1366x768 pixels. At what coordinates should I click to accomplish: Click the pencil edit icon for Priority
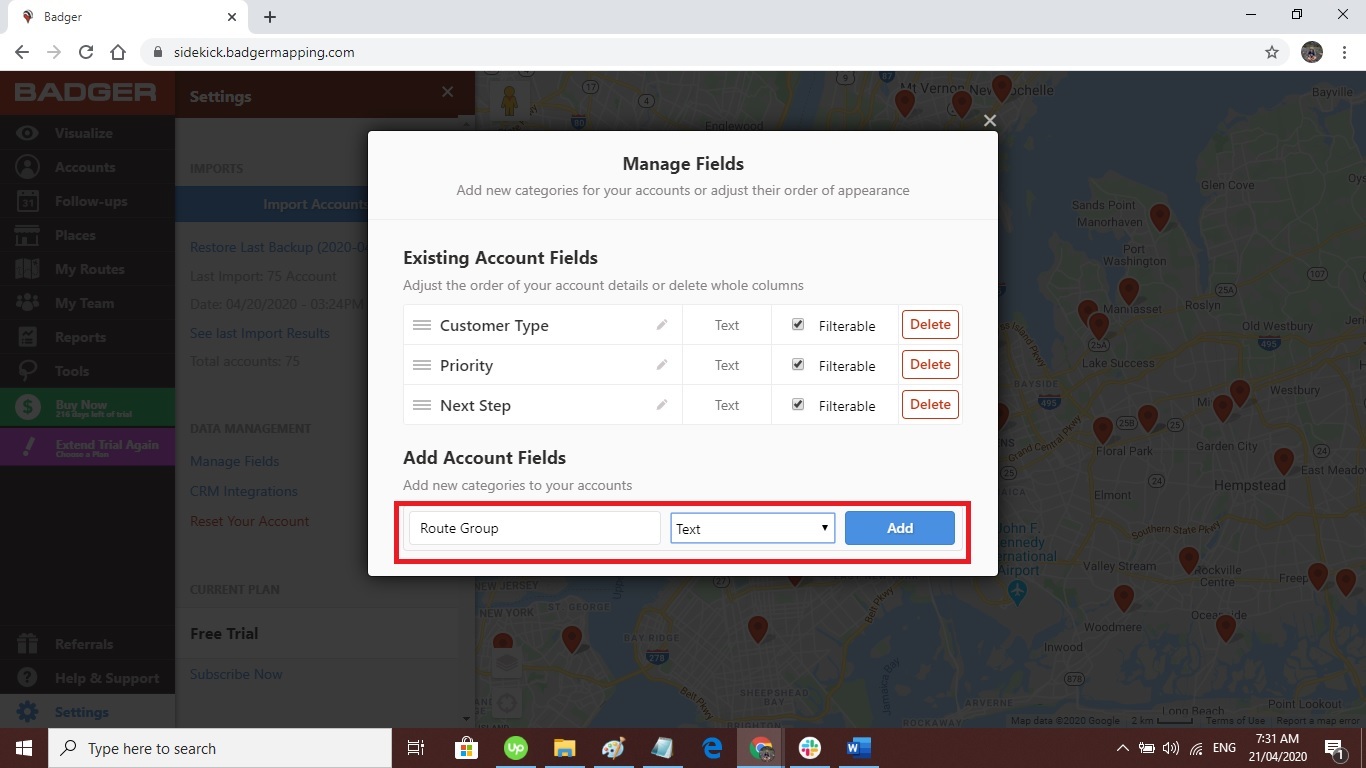pos(661,365)
